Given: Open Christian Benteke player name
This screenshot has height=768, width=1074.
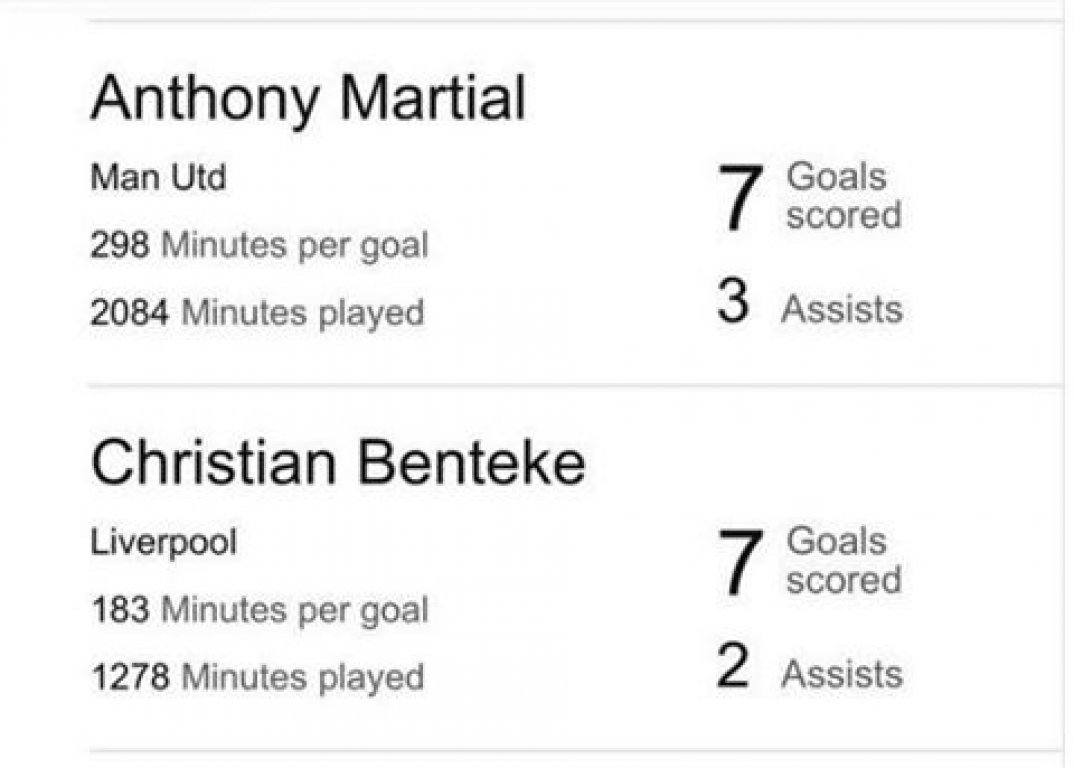Looking at the screenshot, I should 338,463.
